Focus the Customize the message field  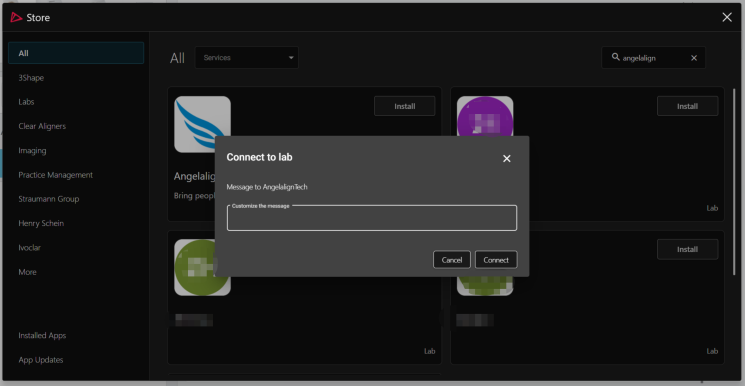[372, 218]
